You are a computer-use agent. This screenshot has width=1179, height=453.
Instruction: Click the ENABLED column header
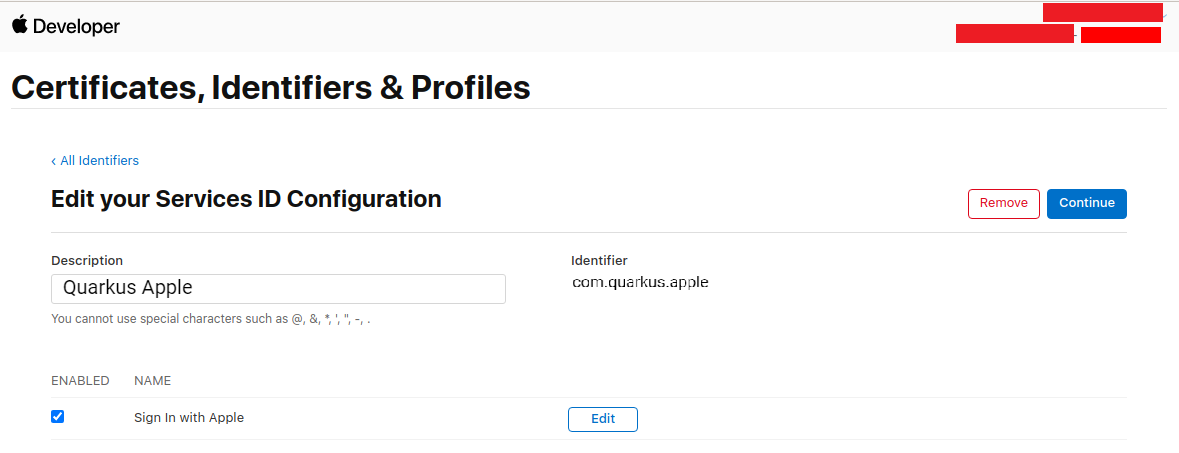click(x=80, y=381)
